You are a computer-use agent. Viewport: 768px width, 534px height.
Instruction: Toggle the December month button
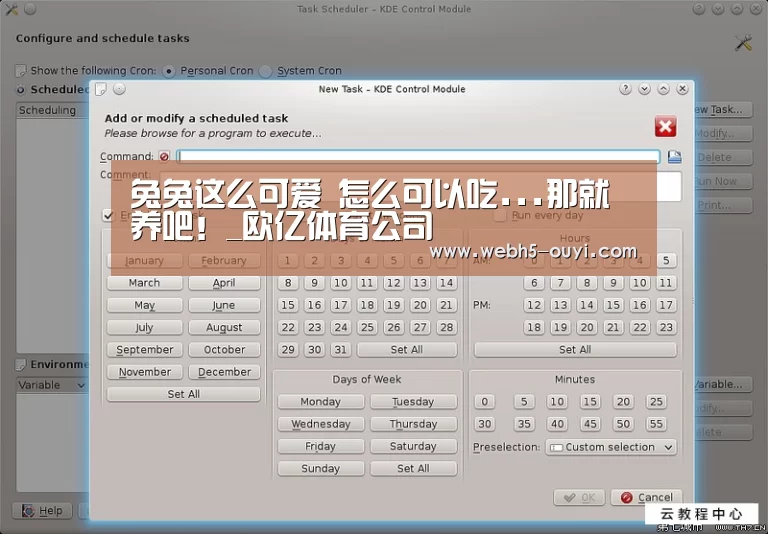click(x=224, y=372)
